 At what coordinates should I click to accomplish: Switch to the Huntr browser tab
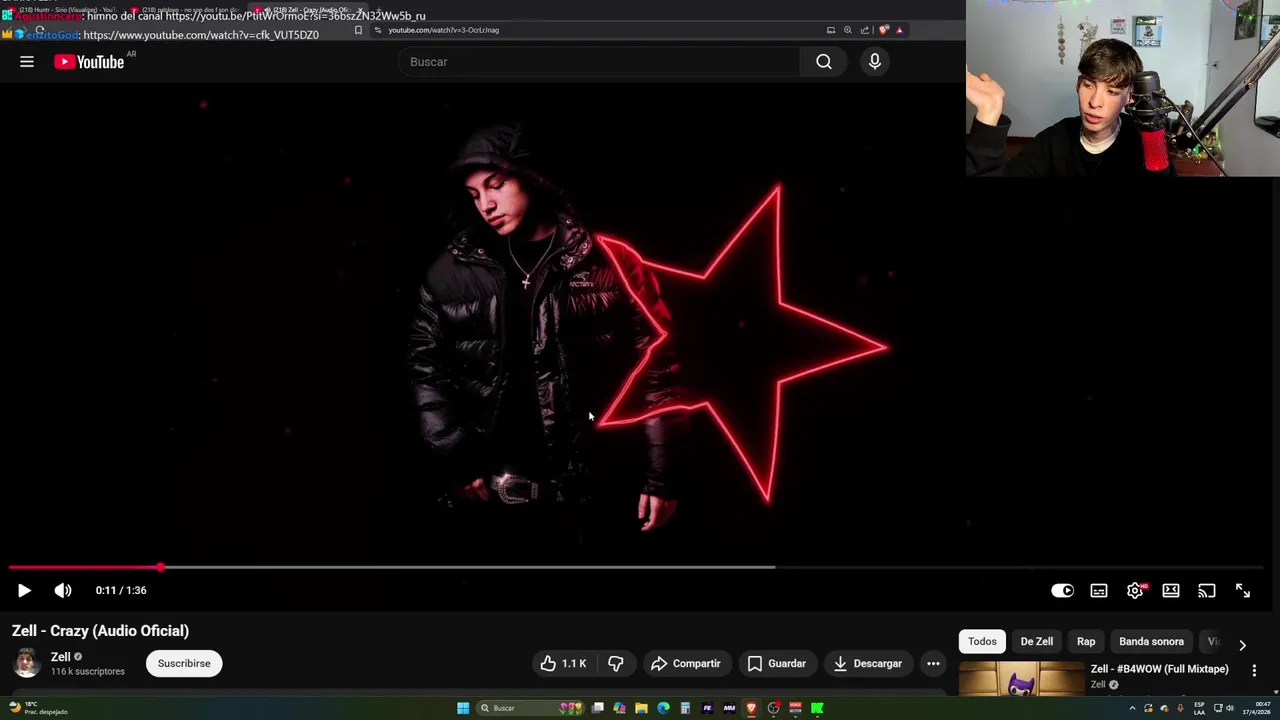pyautogui.click(x=65, y=10)
